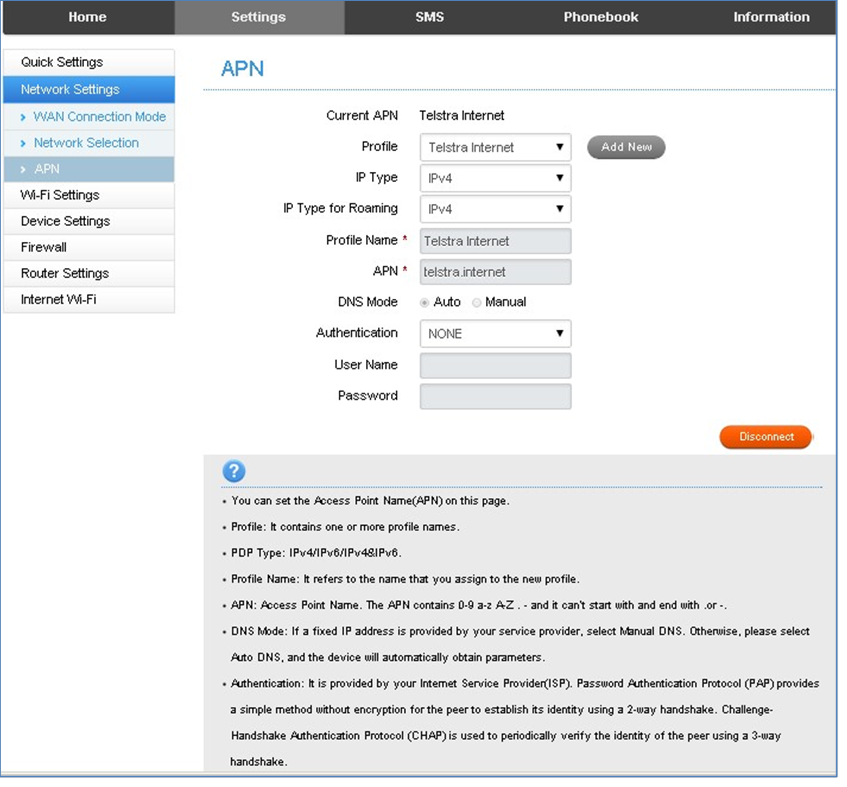847x787 pixels.
Task: Open the help information icon
Action: [233, 471]
